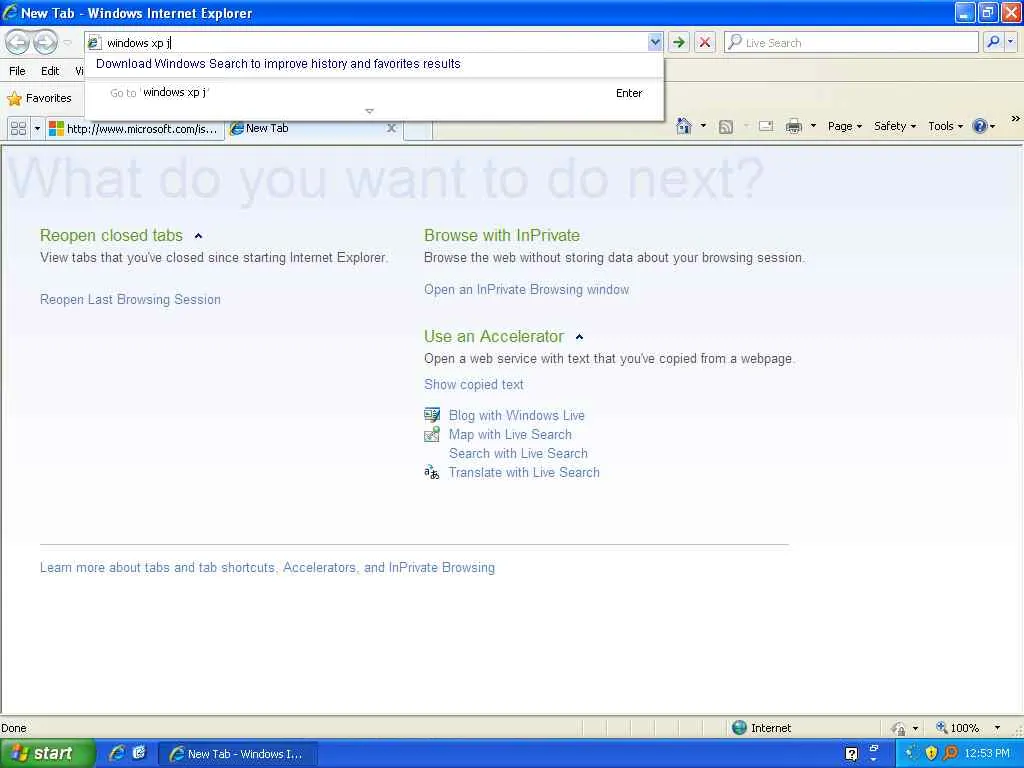Expand the autocomplete list with the bottom arrow

click(369, 111)
